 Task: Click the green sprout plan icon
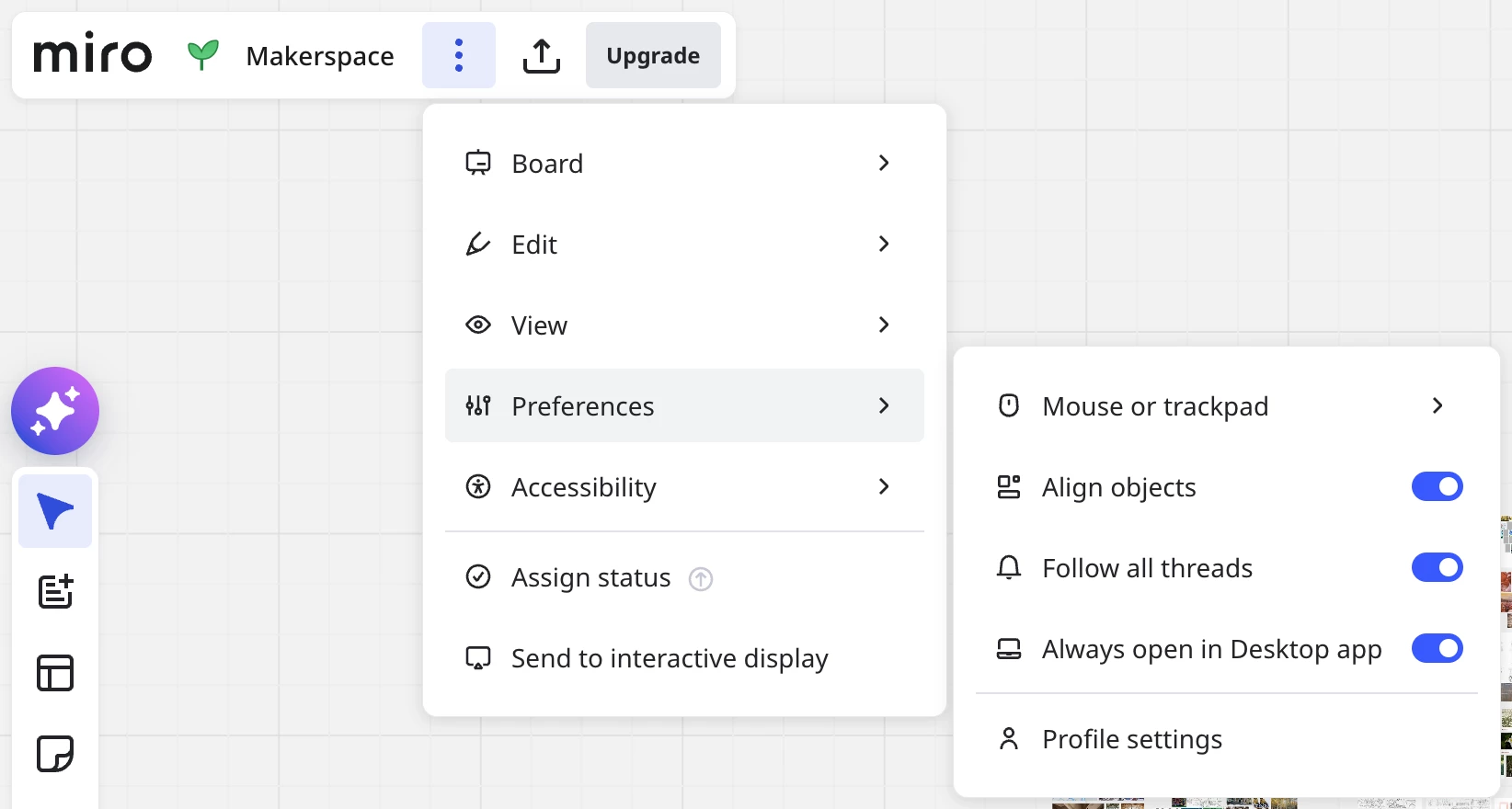click(x=203, y=55)
